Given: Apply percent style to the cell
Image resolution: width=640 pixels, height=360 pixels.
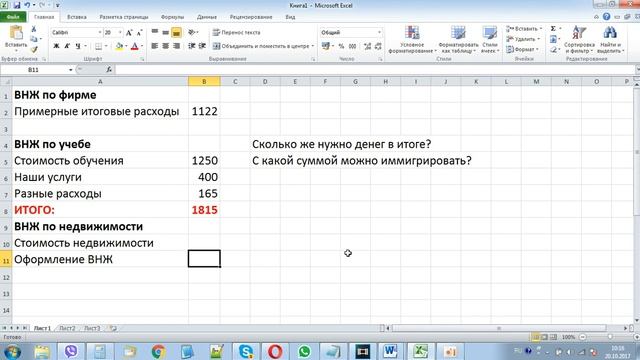Looking at the screenshot, I should [341, 46].
